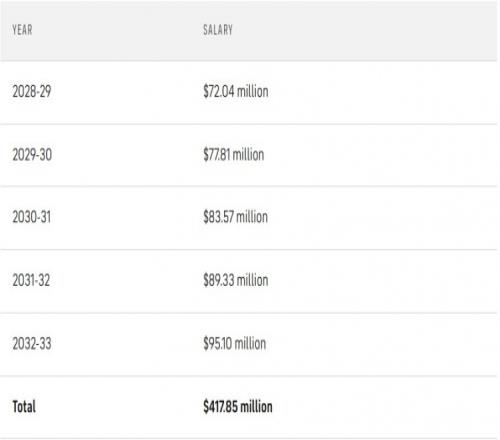Select the $72.04 million salary cell
Screen dimensions: 500x440
(236, 91)
